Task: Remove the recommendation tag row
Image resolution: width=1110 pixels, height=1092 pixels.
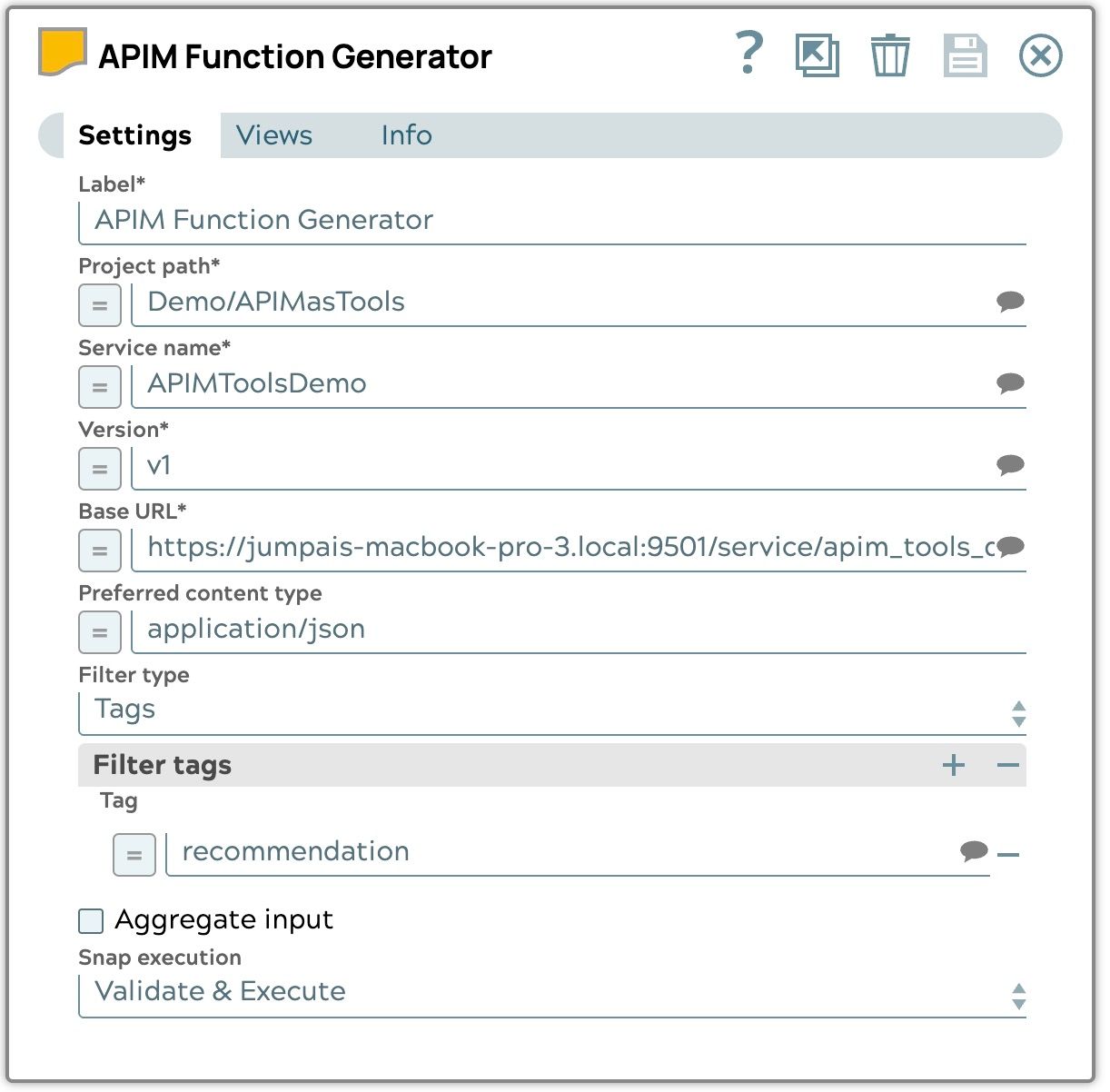Action: click(1008, 855)
